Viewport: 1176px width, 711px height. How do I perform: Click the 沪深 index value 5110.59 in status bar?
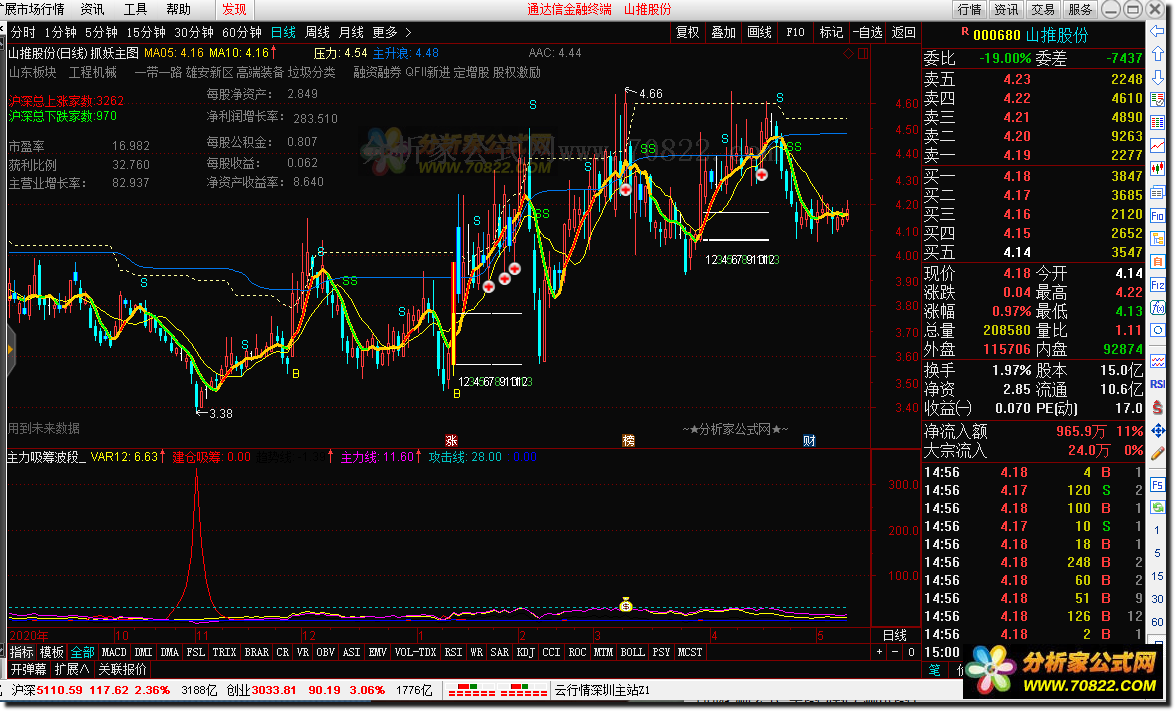pyautogui.click(x=59, y=690)
